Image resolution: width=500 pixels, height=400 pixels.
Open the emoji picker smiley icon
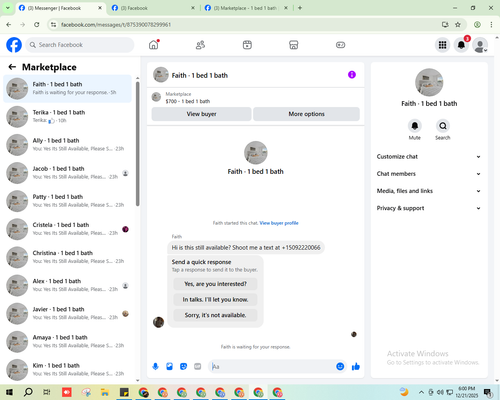(x=340, y=367)
